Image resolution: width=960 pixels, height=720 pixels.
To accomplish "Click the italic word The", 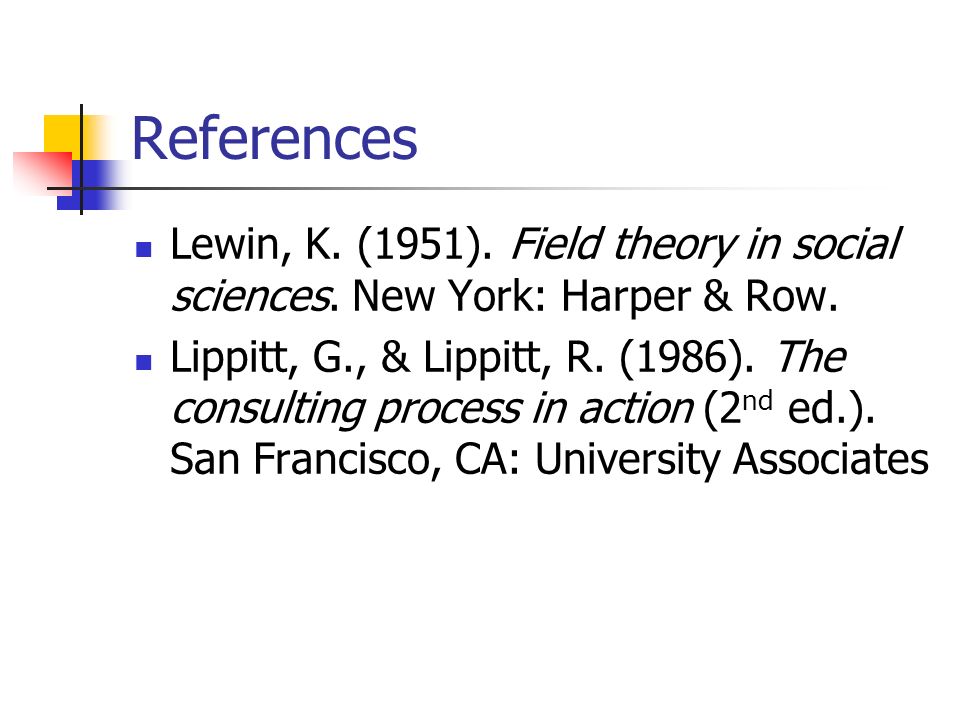I will coord(812,357).
